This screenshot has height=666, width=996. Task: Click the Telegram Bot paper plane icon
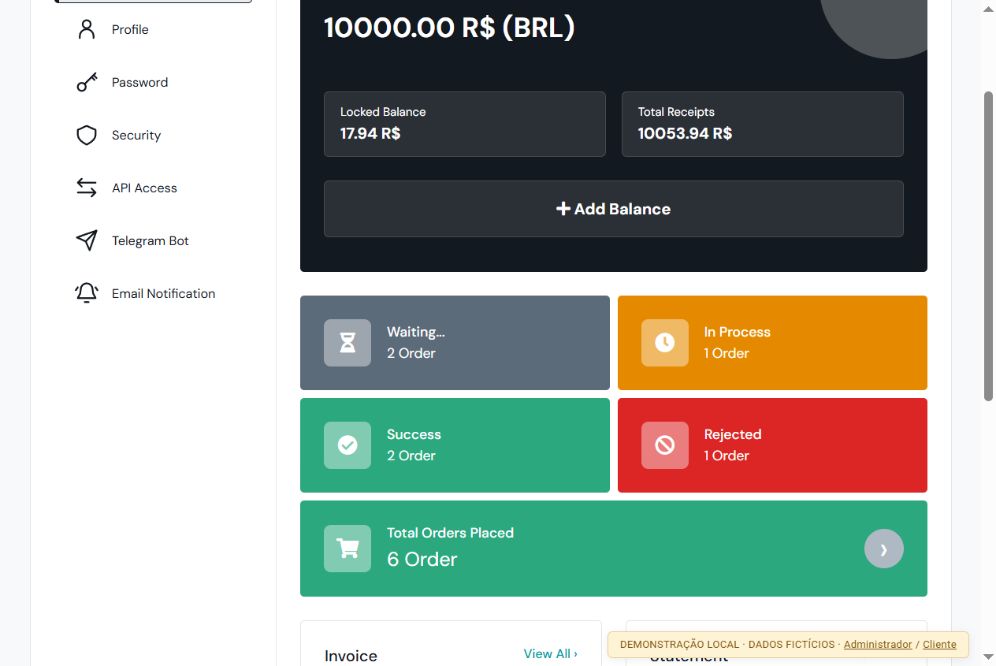pyautogui.click(x=86, y=240)
